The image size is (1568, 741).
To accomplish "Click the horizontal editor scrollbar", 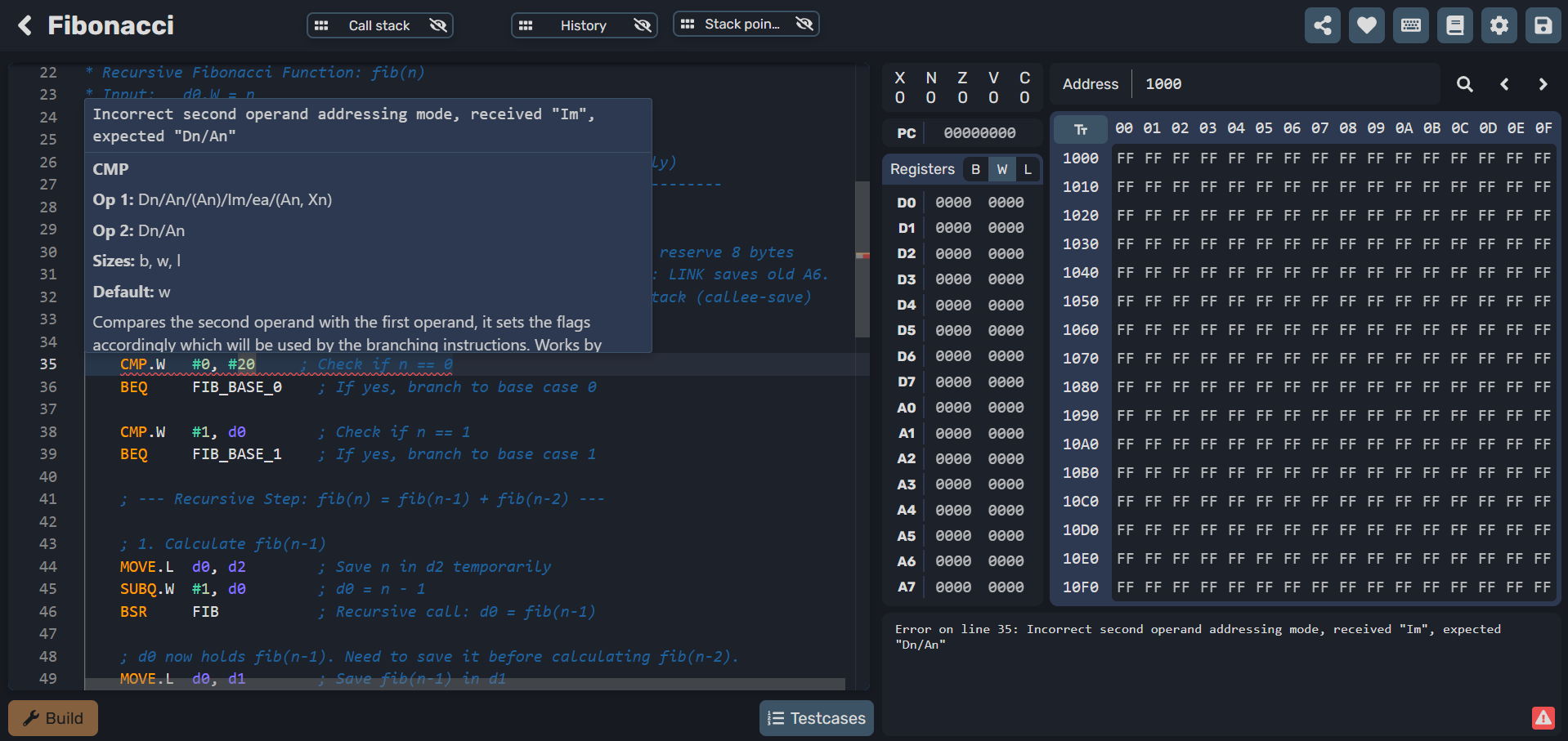I will coord(465,683).
